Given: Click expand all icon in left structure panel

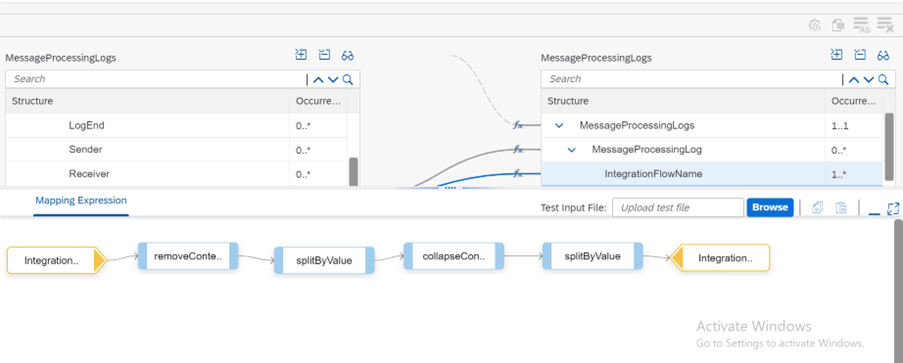Looking at the screenshot, I should tap(301, 55).
